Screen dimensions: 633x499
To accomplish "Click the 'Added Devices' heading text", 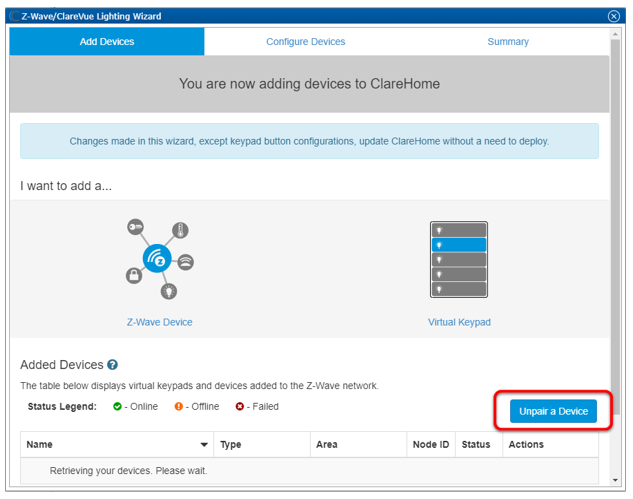I will tap(62, 365).
